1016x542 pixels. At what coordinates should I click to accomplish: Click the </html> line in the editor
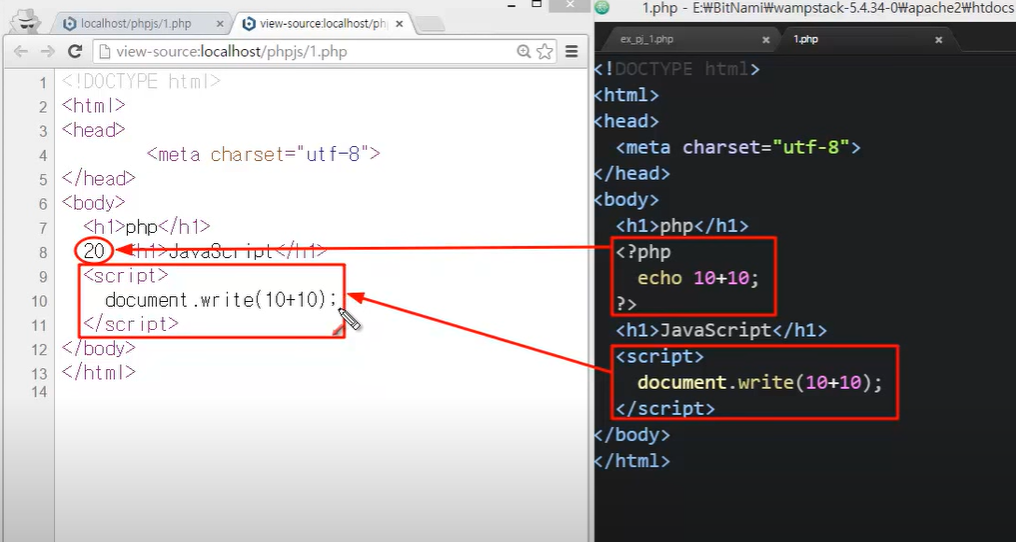click(632, 461)
